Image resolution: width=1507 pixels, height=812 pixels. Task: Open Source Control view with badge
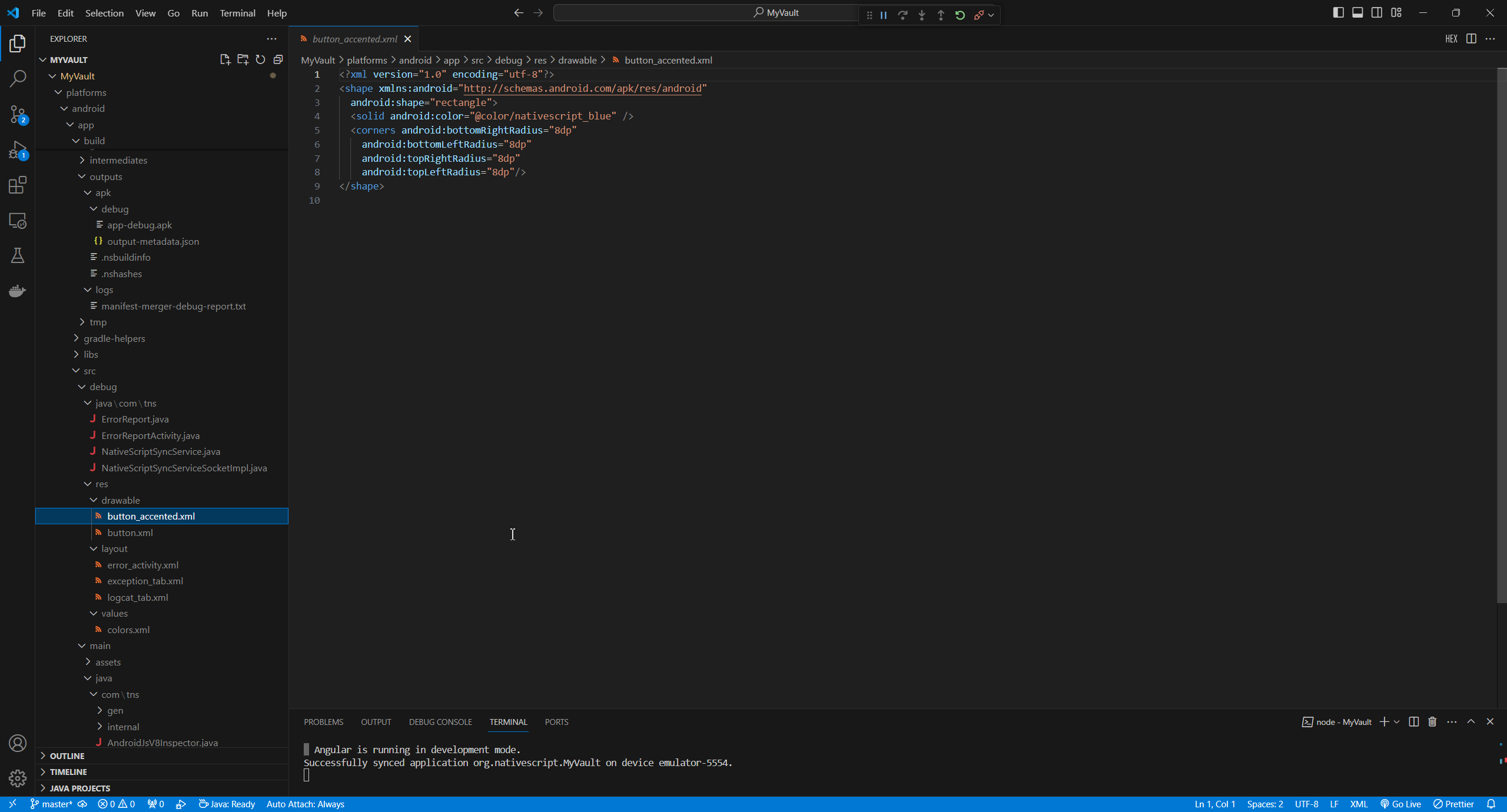(x=18, y=114)
